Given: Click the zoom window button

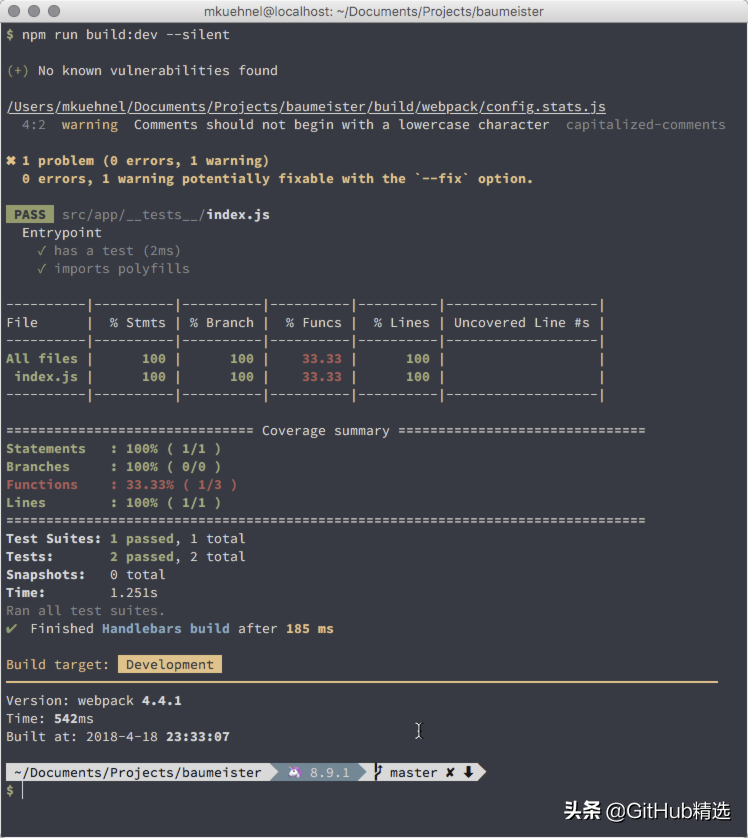Looking at the screenshot, I should tap(54, 11).
